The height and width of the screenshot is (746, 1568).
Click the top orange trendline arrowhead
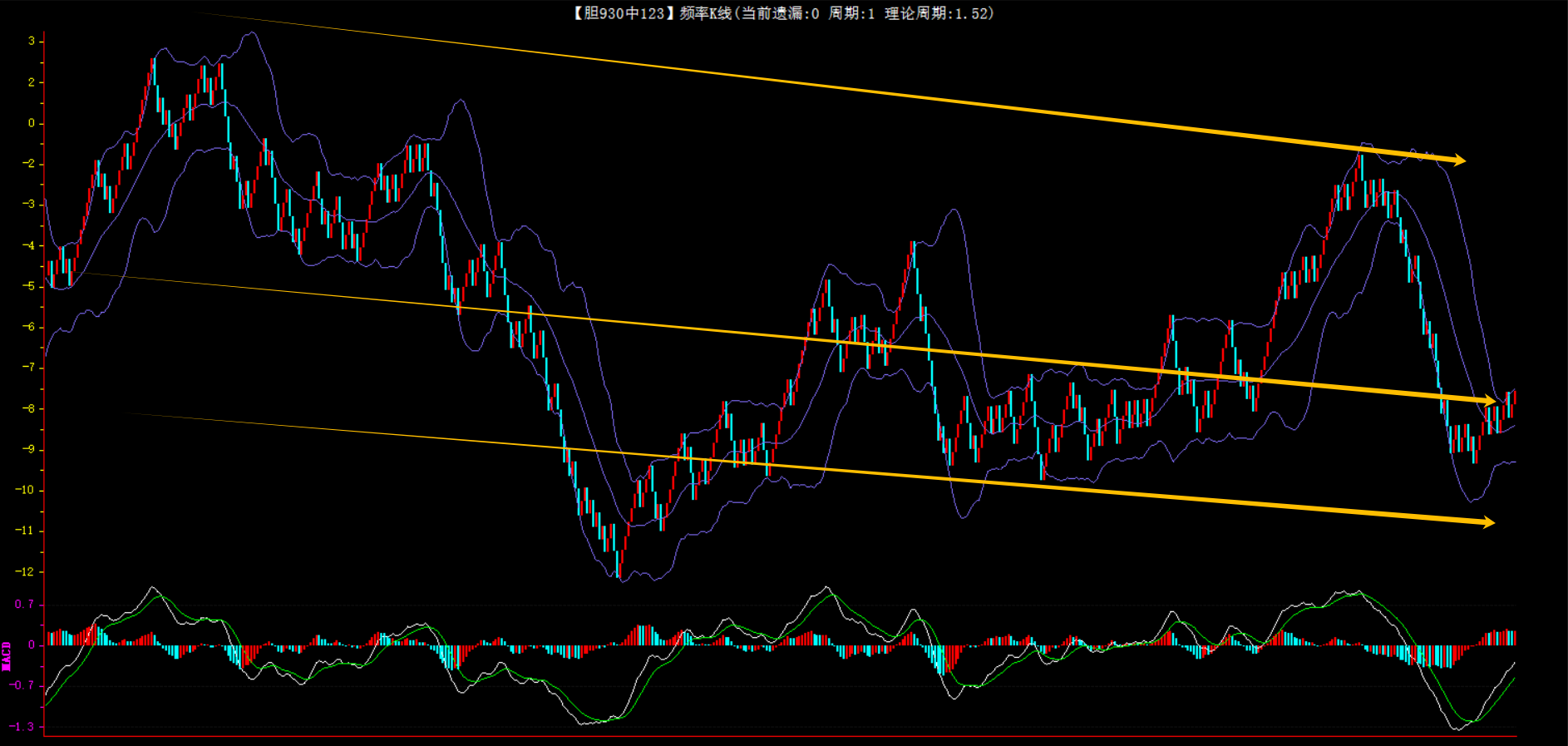tap(1459, 161)
